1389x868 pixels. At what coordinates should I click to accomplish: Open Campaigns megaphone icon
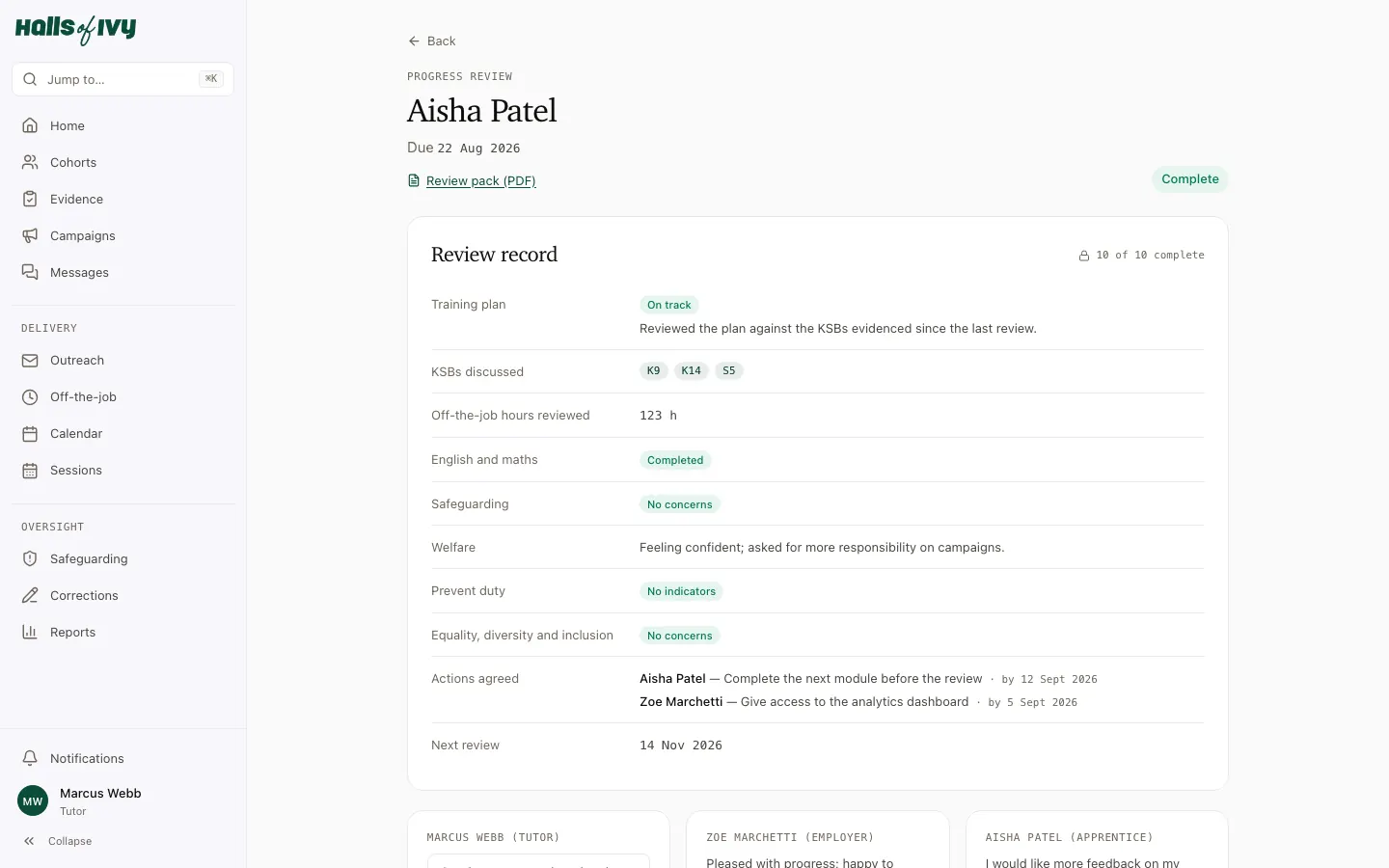point(30,235)
